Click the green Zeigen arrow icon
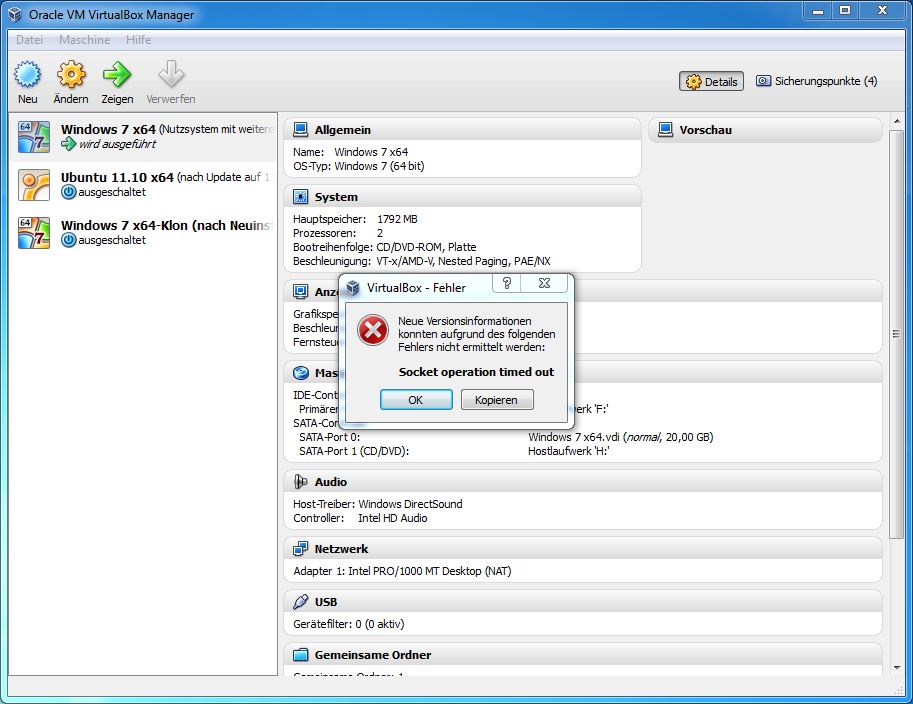Viewport: 913px width, 704px height. [x=117, y=75]
